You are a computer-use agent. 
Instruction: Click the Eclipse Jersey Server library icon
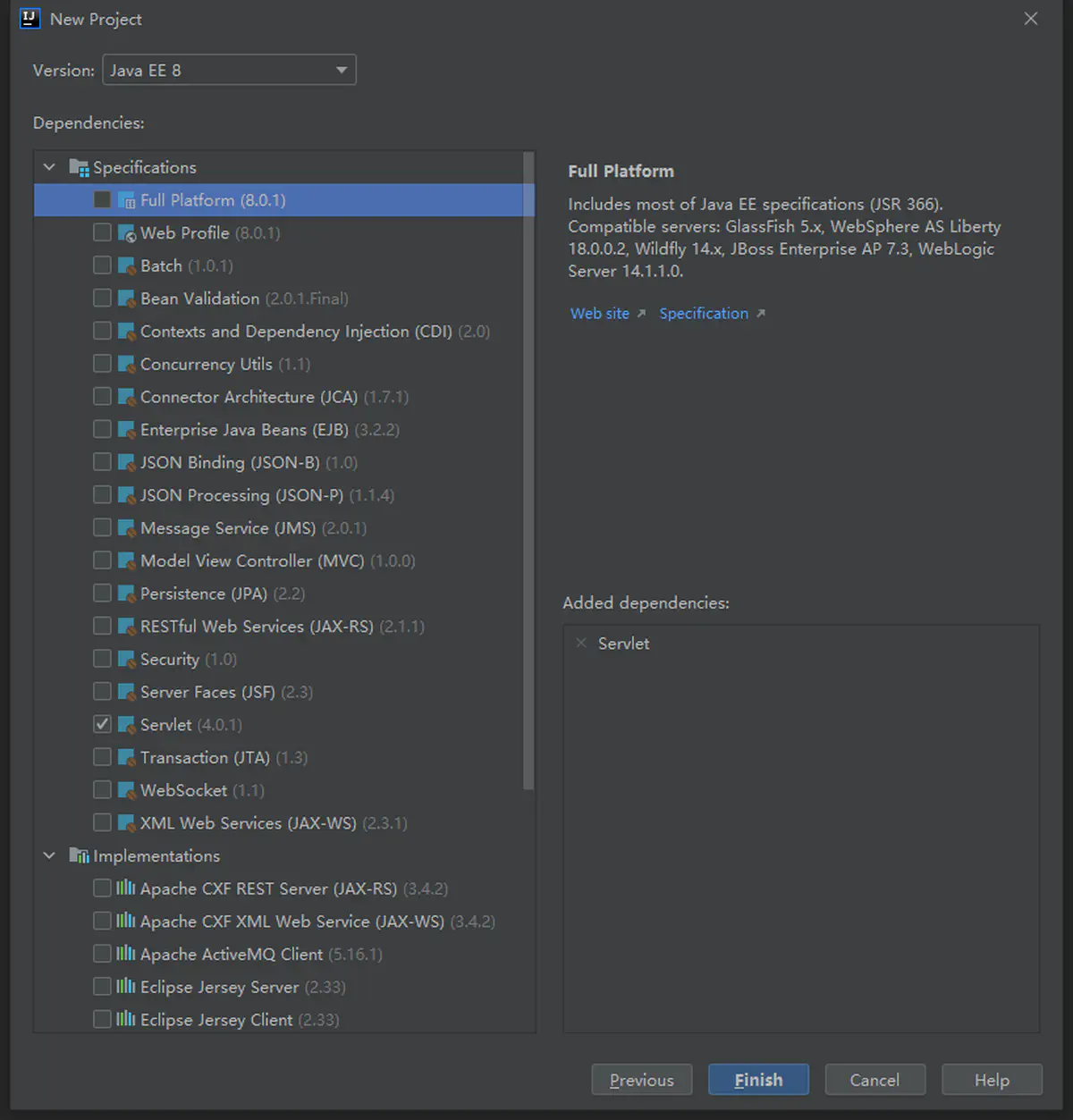(126, 987)
